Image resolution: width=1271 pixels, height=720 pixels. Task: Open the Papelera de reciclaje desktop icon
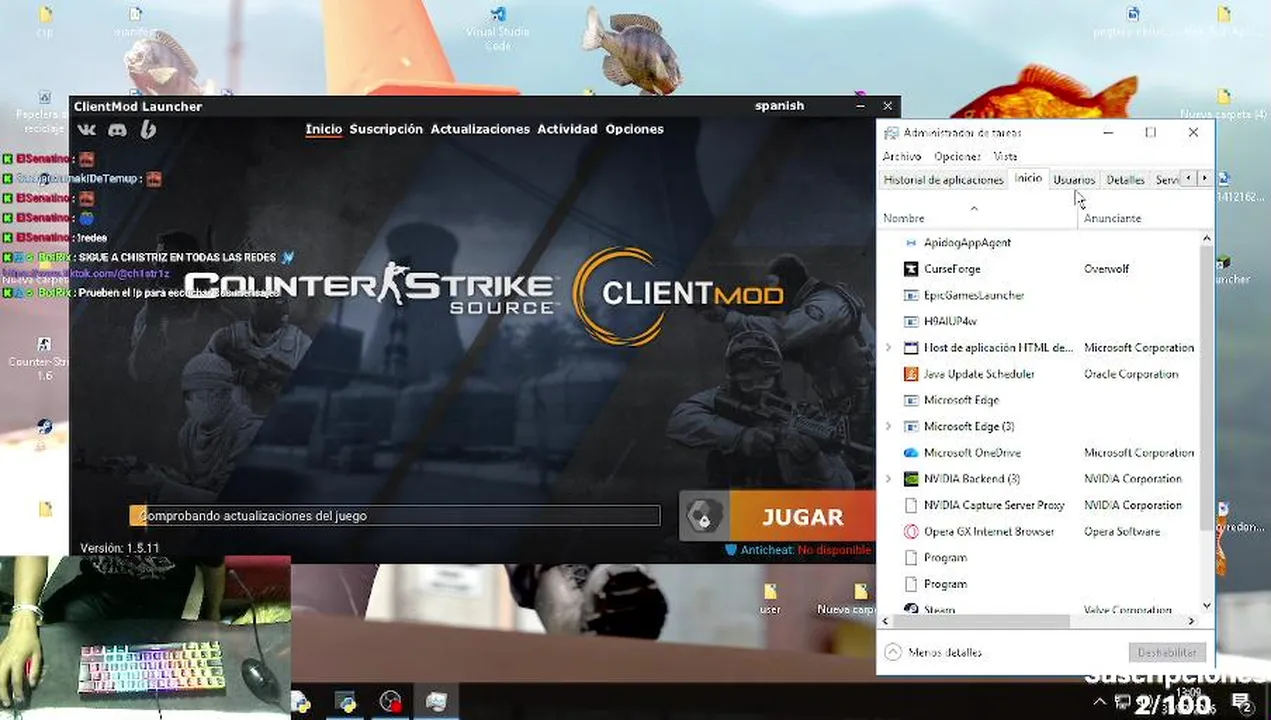click(x=42, y=111)
